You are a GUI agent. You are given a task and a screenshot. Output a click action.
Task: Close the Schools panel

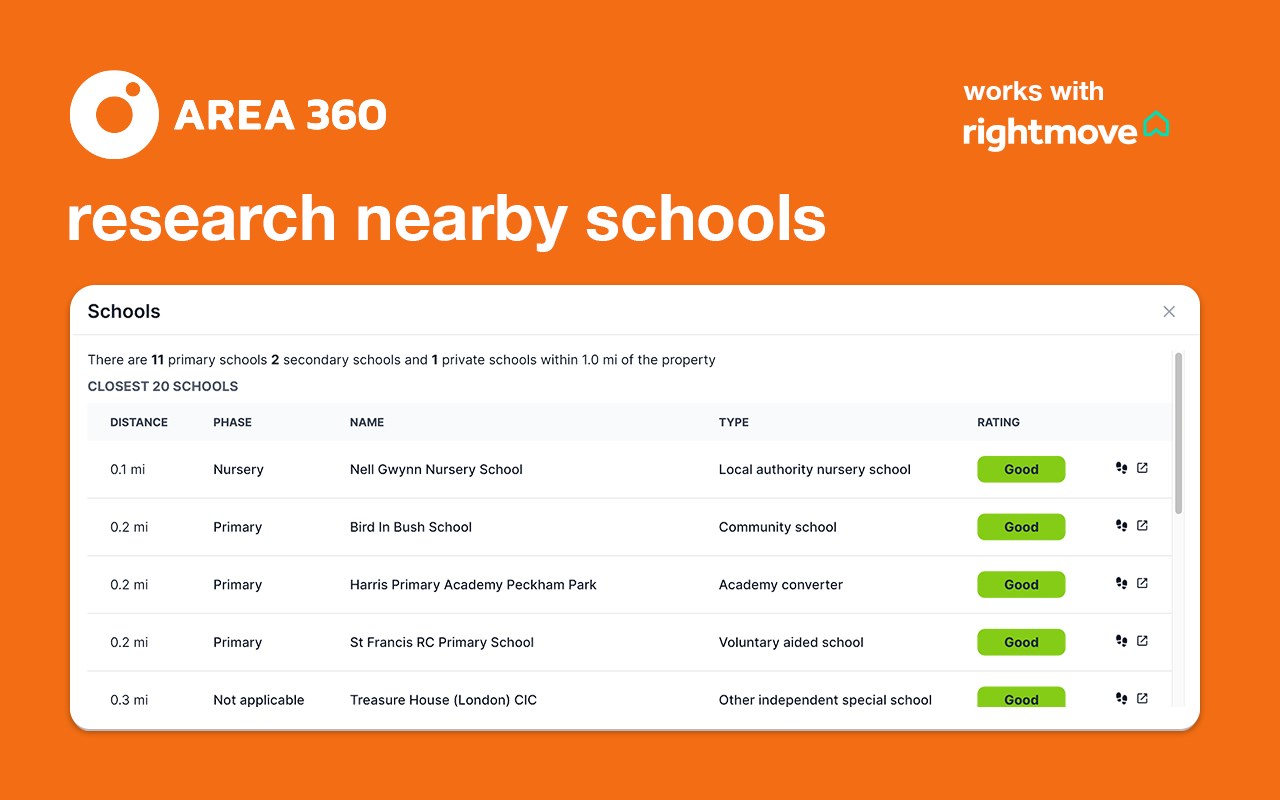point(1169,312)
